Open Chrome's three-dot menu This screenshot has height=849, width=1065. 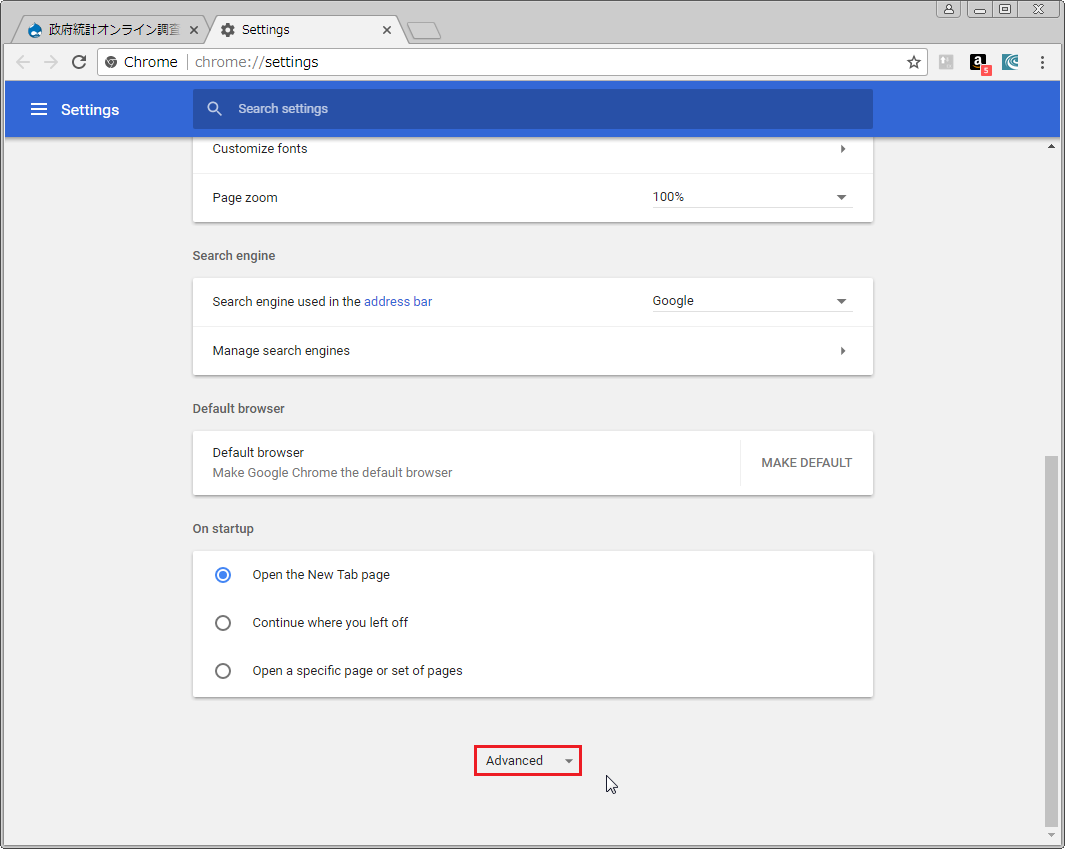[x=1042, y=62]
